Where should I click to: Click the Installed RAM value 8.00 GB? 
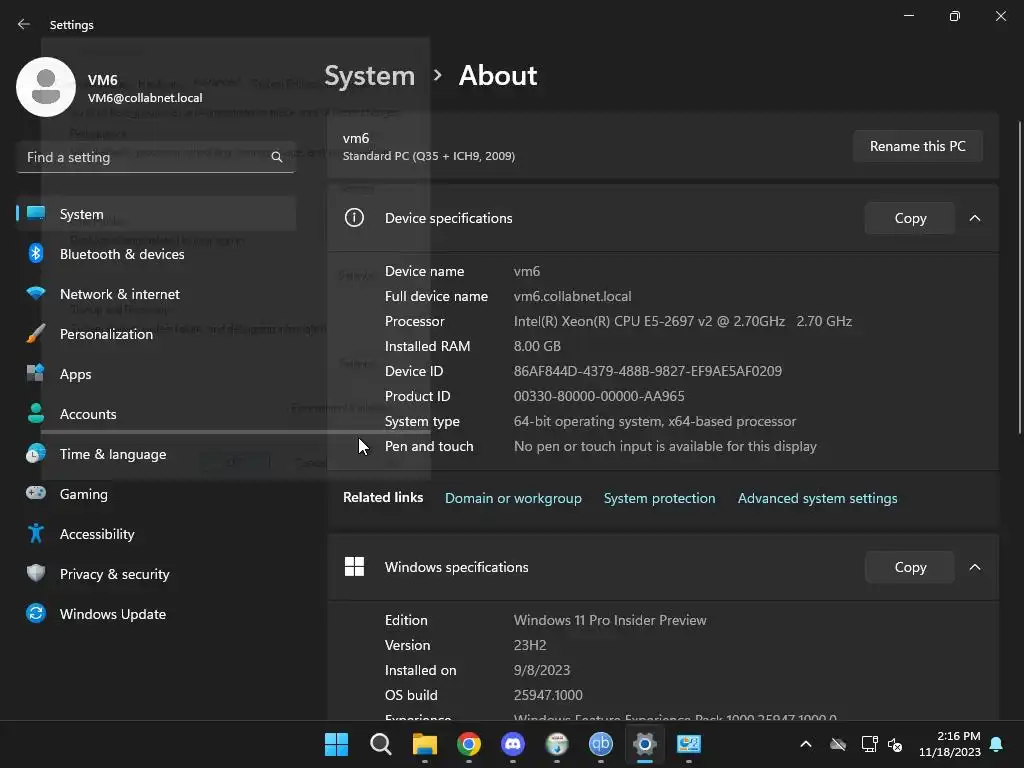point(537,346)
